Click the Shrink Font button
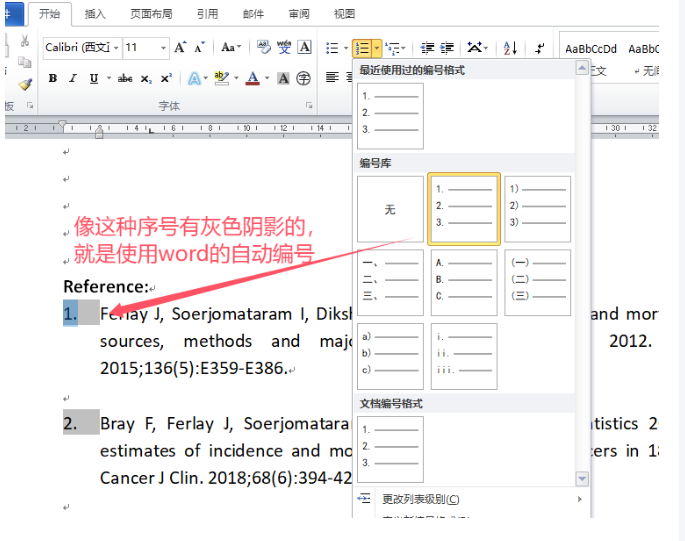The width and height of the screenshot is (685, 541). (199, 47)
